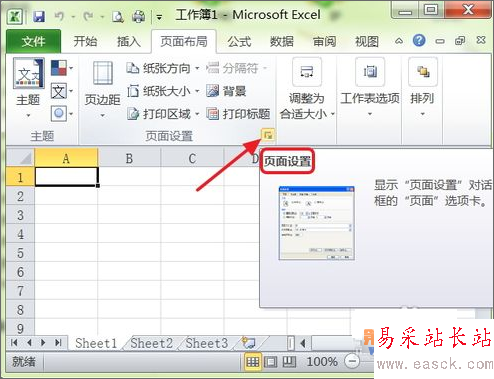This screenshot has height=379, width=494.
Task: Open the 主题 themes gallery
Action: coord(28,88)
